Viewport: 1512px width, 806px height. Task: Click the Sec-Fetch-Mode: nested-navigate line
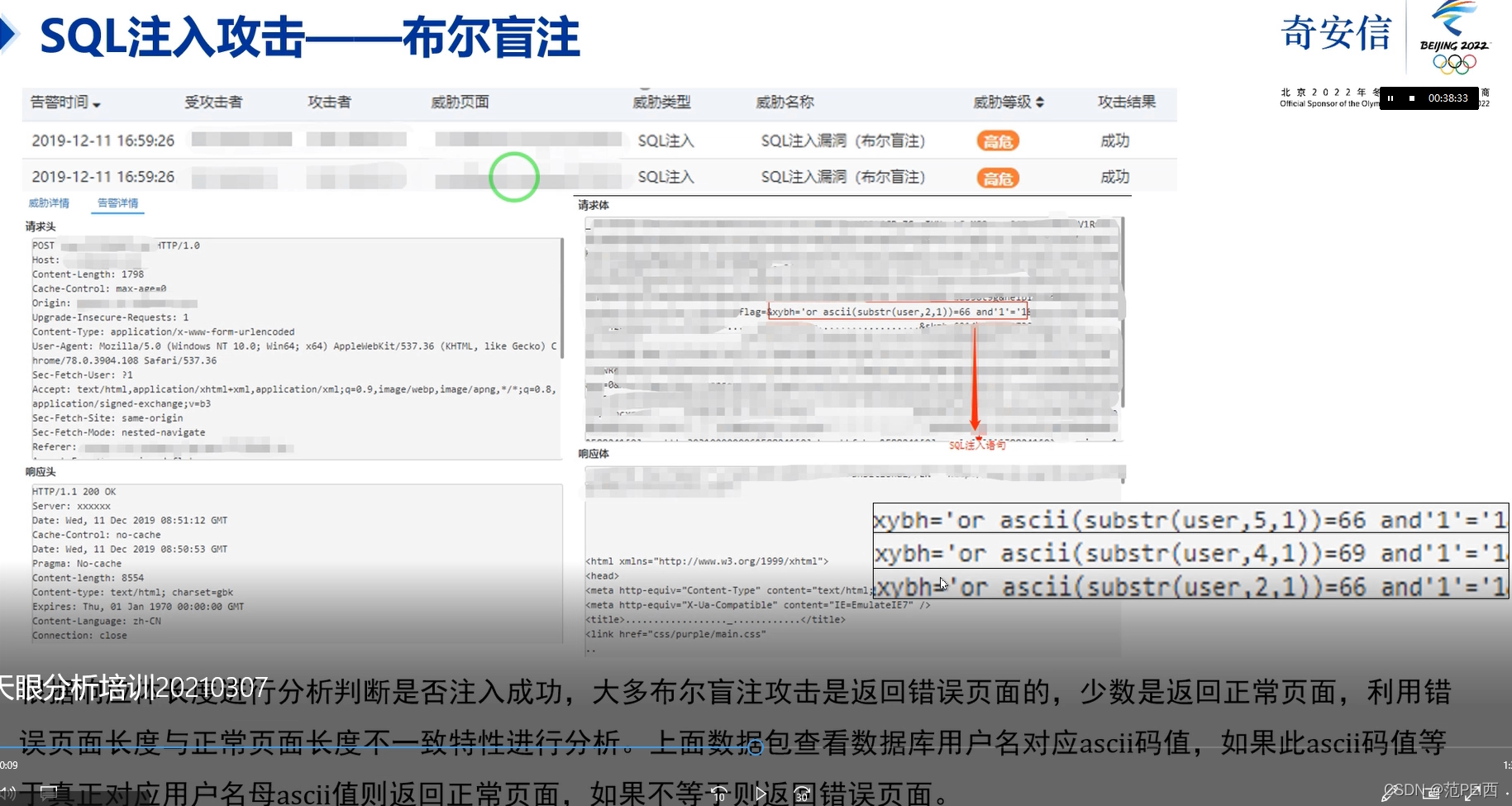click(118, 432)
